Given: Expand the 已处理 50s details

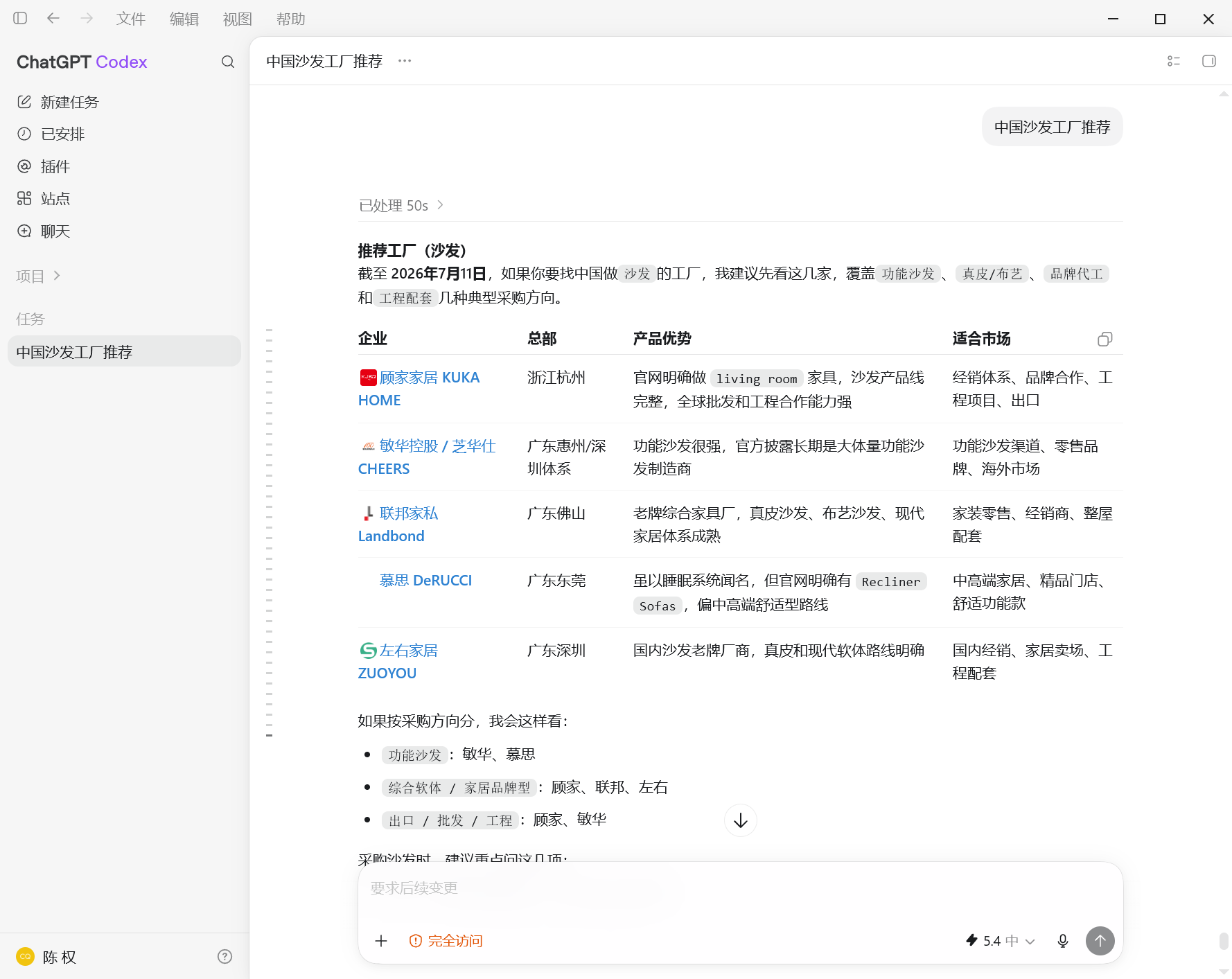Looking at the screenshot, I should point(401,205).
